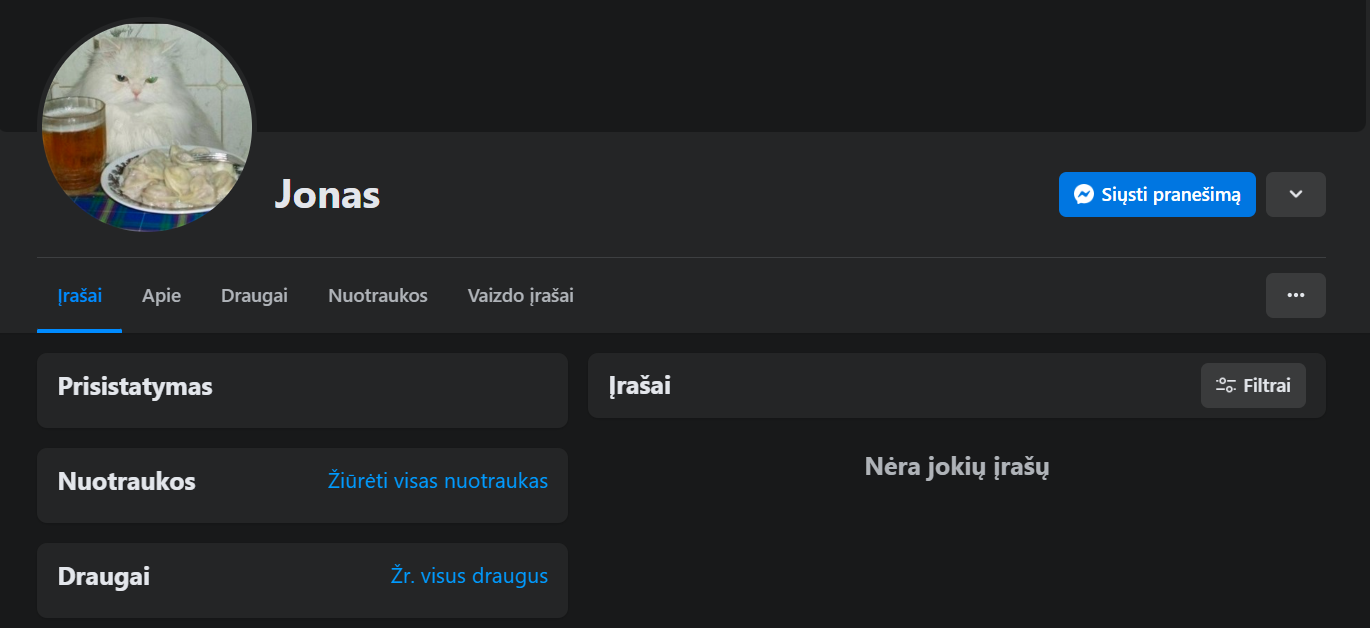
Task: Open the three-dot more options menu
Action: (x=1295, y=295)
